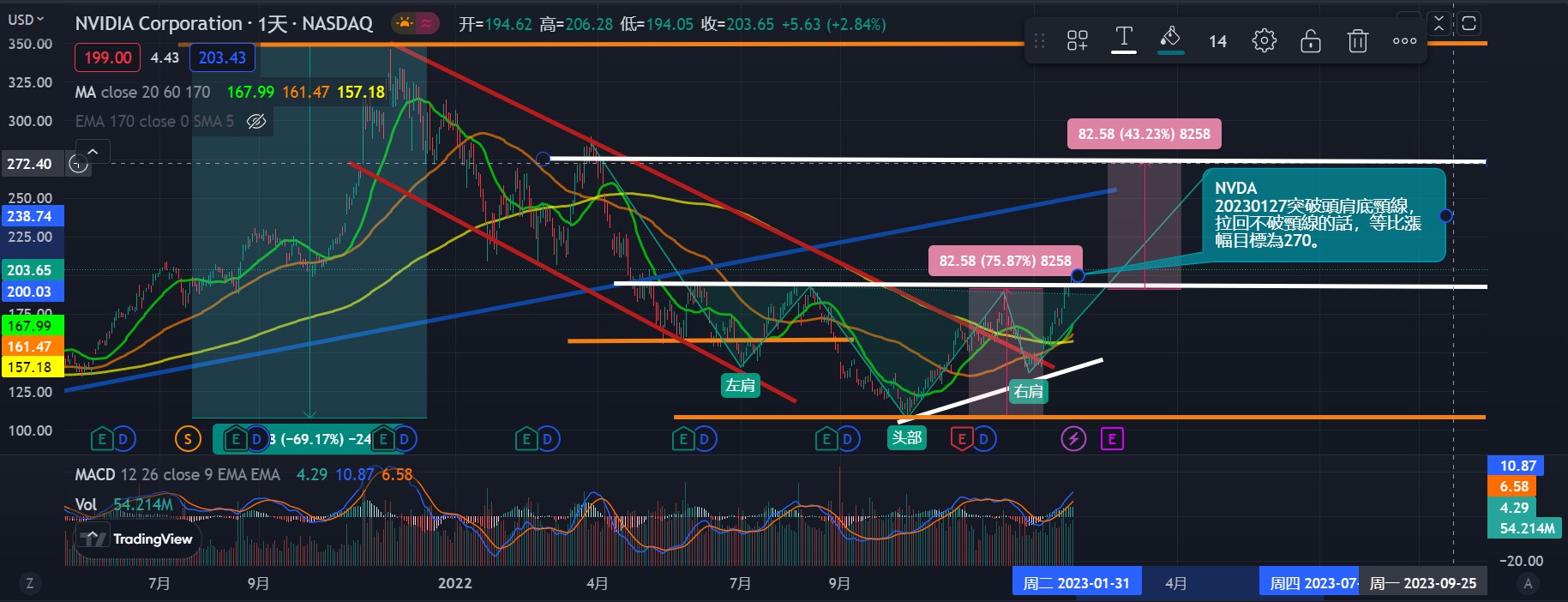The image size is (1568, 602).
Task: Toggle lock on the selected drawing
Action: 1310,40
